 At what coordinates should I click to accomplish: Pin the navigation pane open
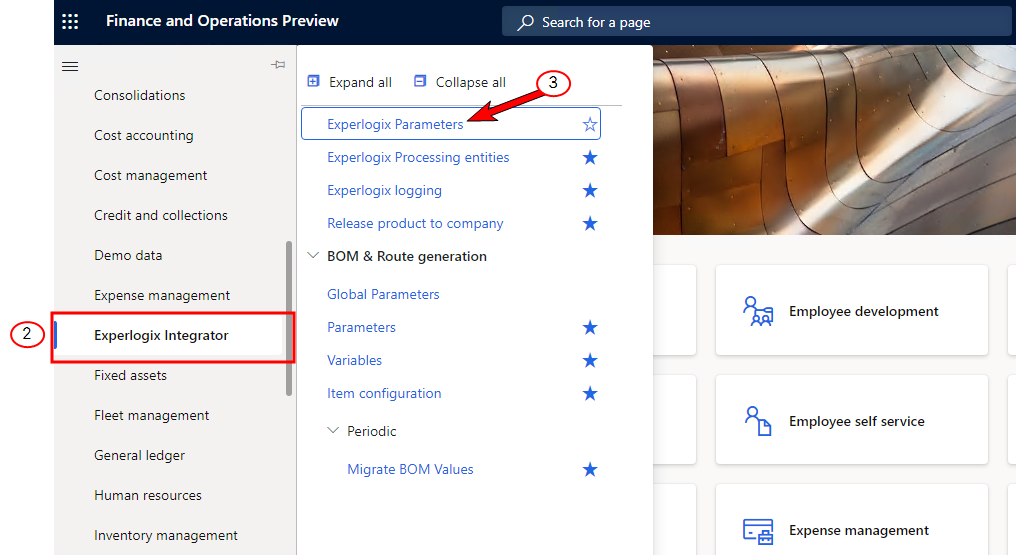278,65
